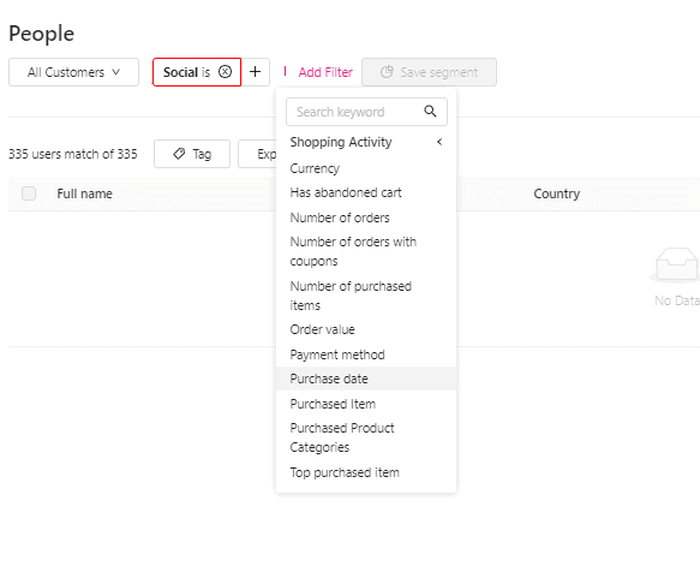The height and width of the screenshot is (572, 700).
Task: Pick Top purchased item filter
Action: (x=345, y=473)
